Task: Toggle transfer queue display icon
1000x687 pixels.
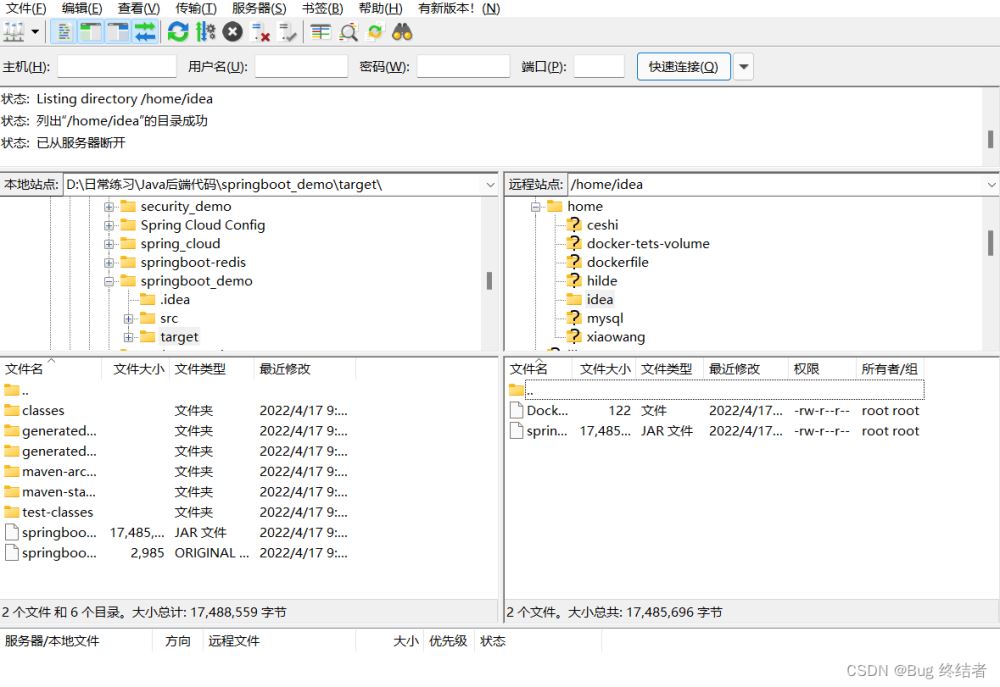Action: pyautogui.click(x=146, y=32)
